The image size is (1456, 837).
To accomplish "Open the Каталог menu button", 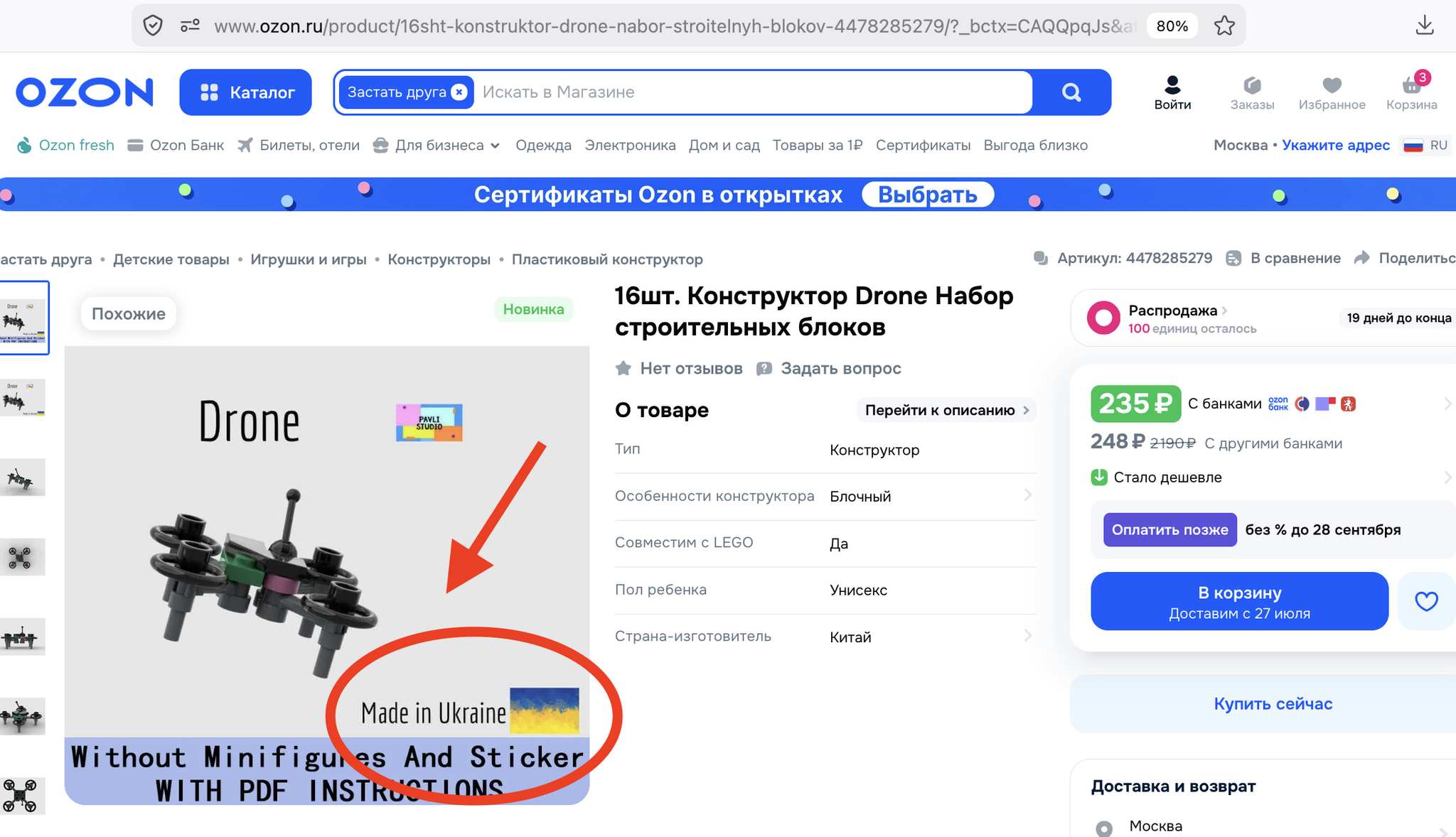I will 245,92.
